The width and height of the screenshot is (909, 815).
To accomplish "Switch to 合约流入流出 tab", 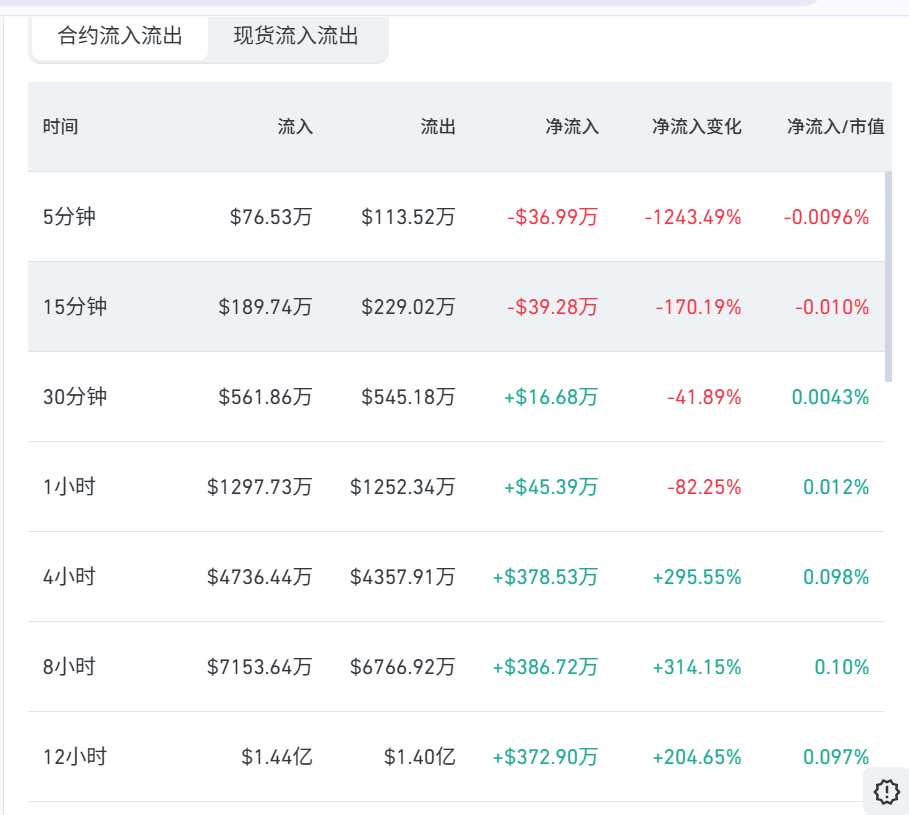I will pyautogui.click(x=120, y=37).
